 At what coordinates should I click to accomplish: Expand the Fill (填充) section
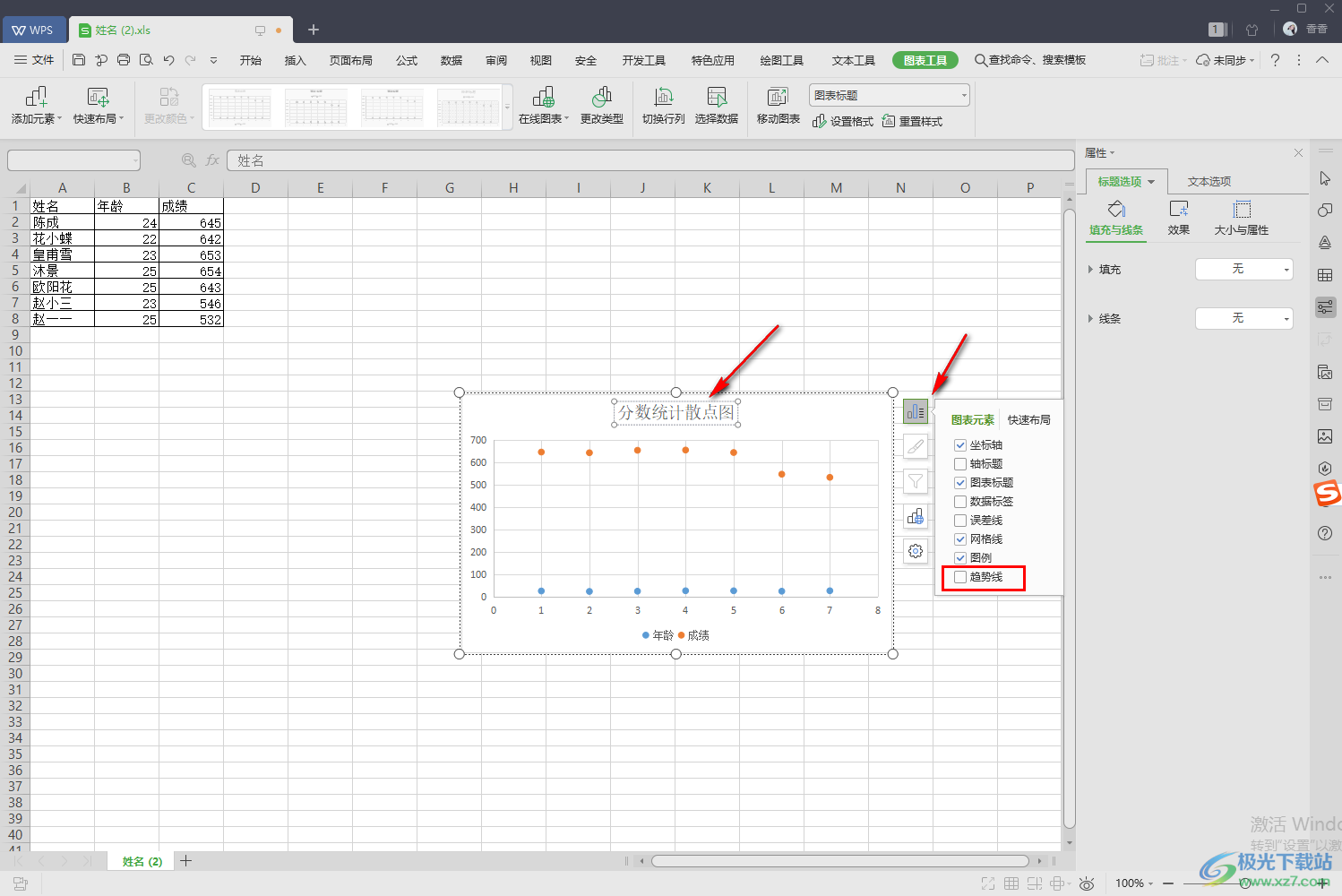coord(1090,269)
